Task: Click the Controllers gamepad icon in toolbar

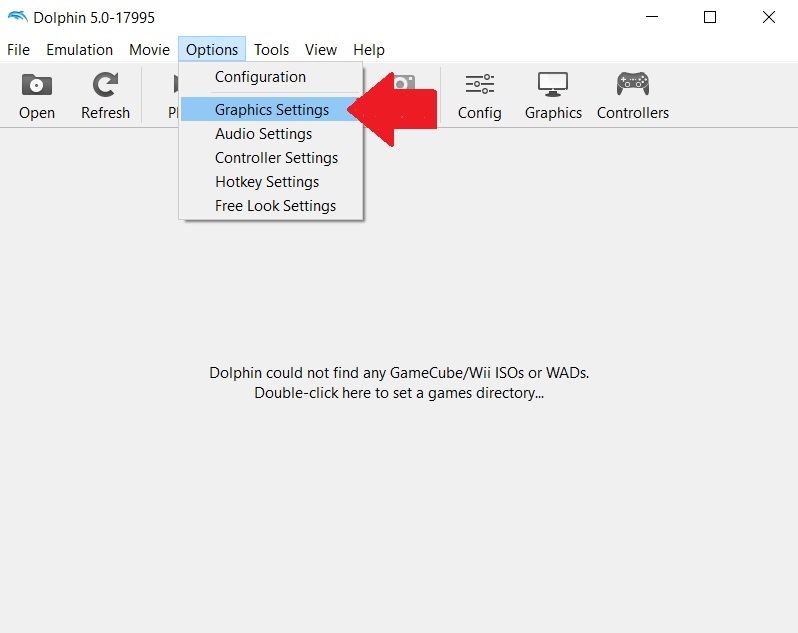Action: [x=632, y=86]
